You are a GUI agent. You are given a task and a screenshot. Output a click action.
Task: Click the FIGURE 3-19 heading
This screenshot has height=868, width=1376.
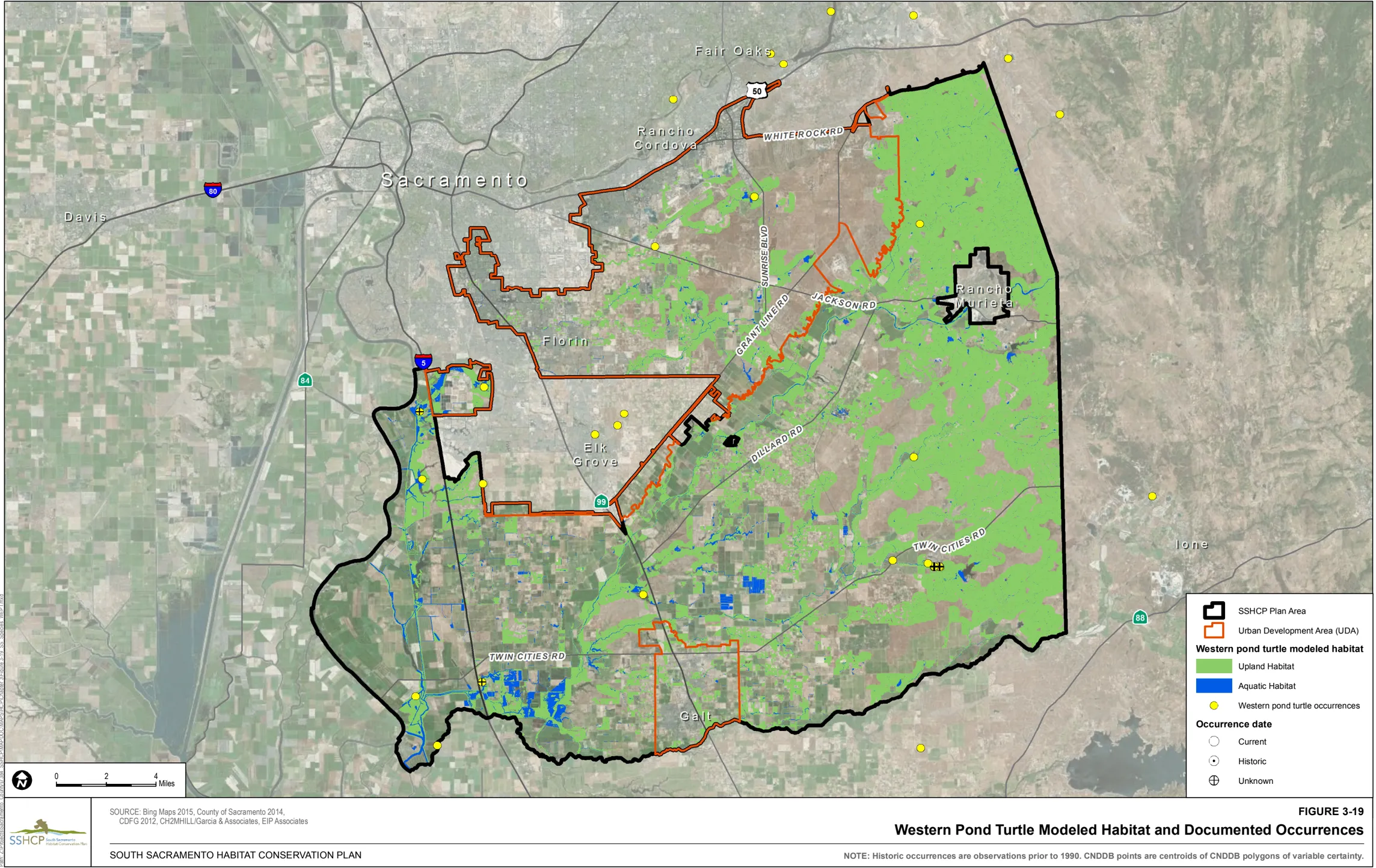(x=1331, y=811)
